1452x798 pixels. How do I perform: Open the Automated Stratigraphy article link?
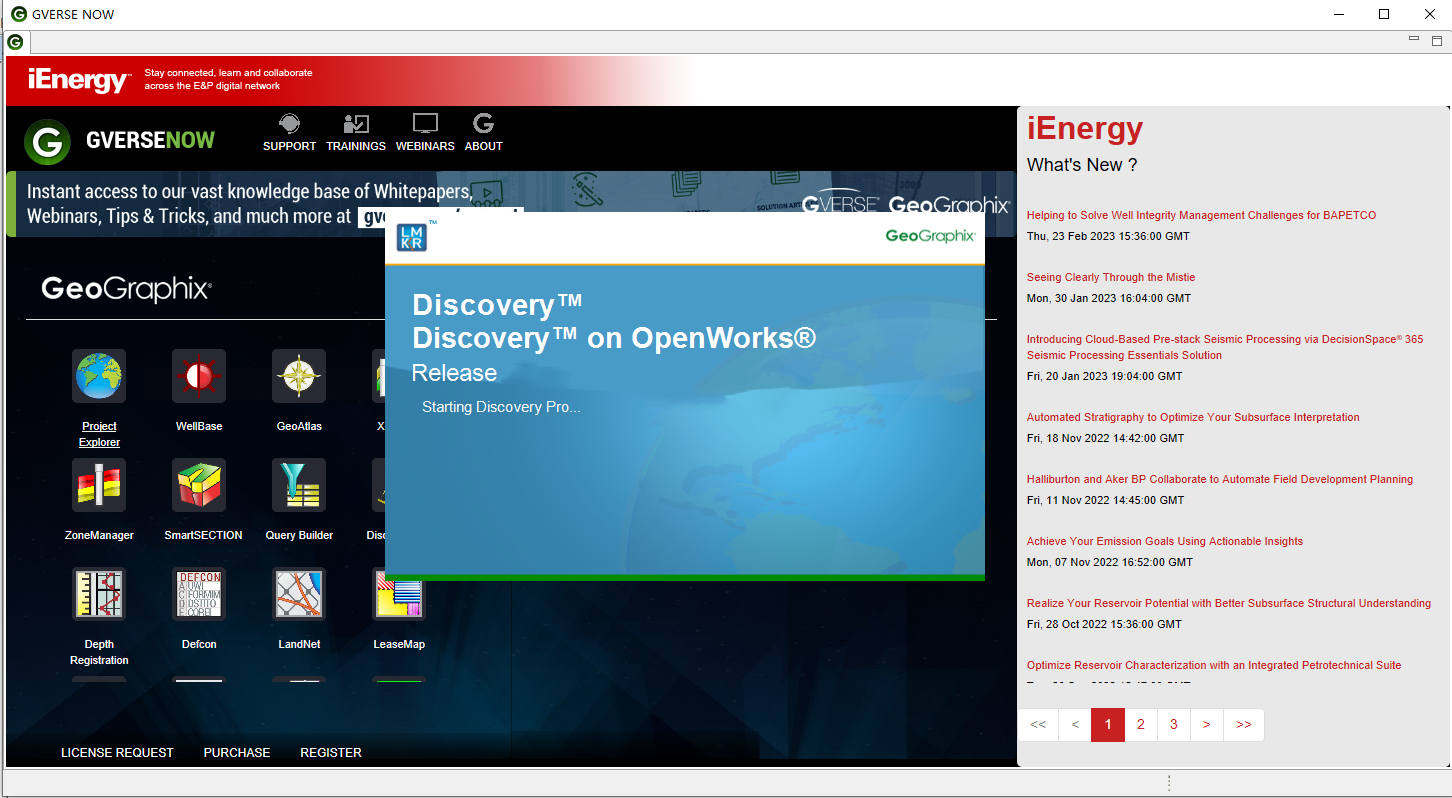tap(1193, 417)
